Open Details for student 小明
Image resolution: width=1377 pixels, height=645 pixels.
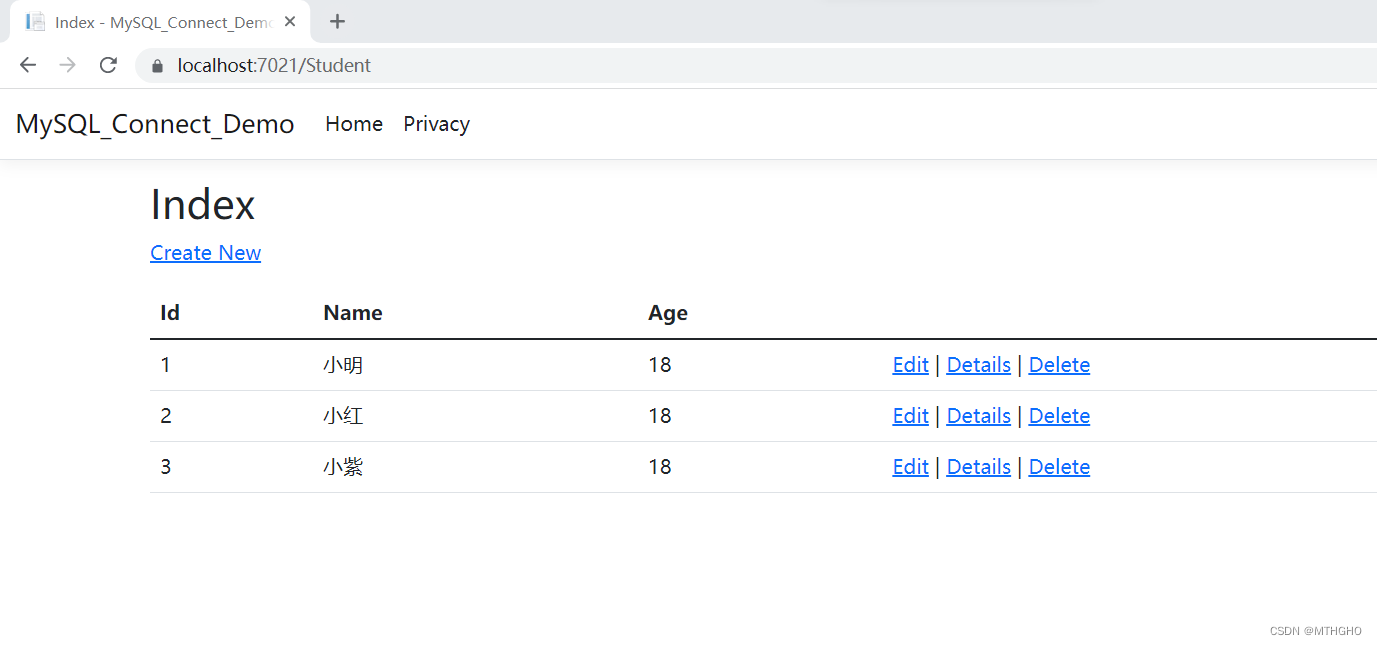point(978,365)
